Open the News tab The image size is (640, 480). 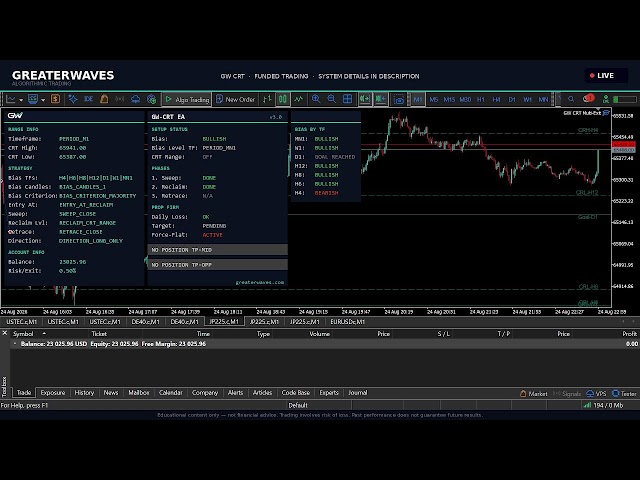(111, 393)
